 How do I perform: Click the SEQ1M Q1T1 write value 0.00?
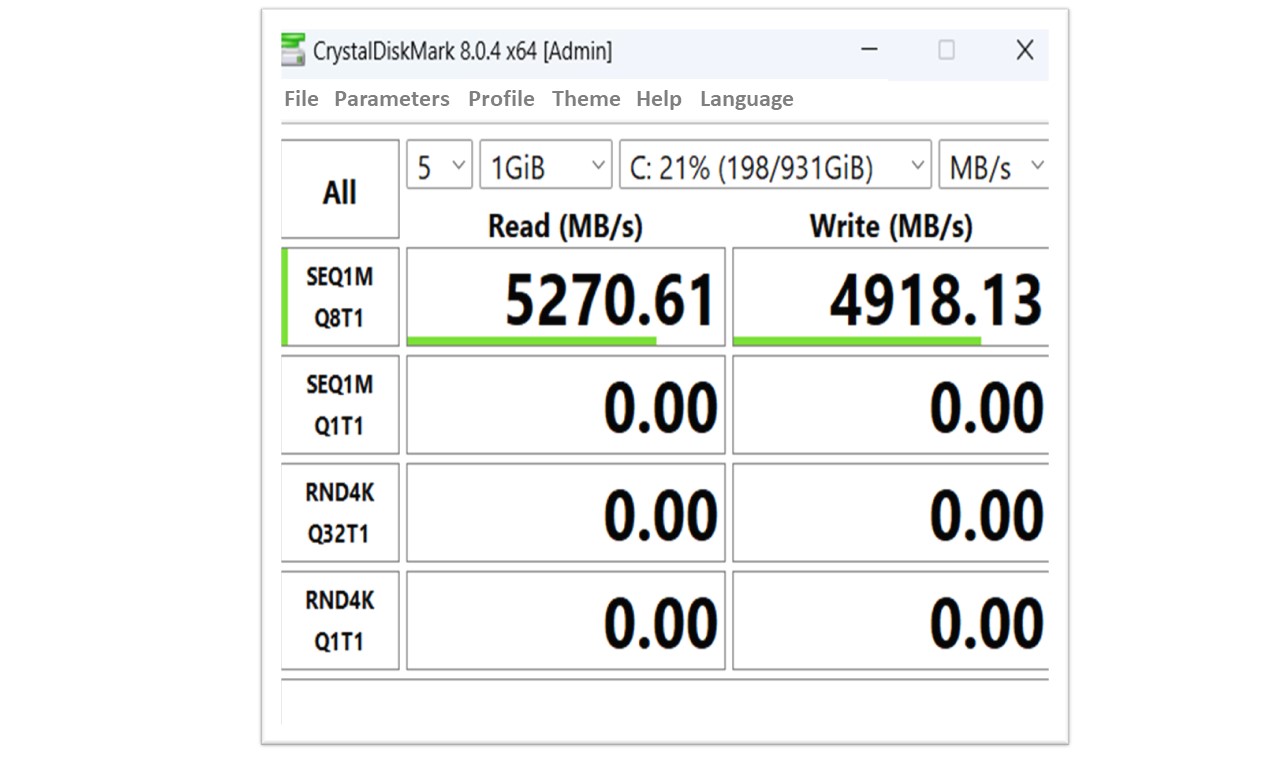891,405
